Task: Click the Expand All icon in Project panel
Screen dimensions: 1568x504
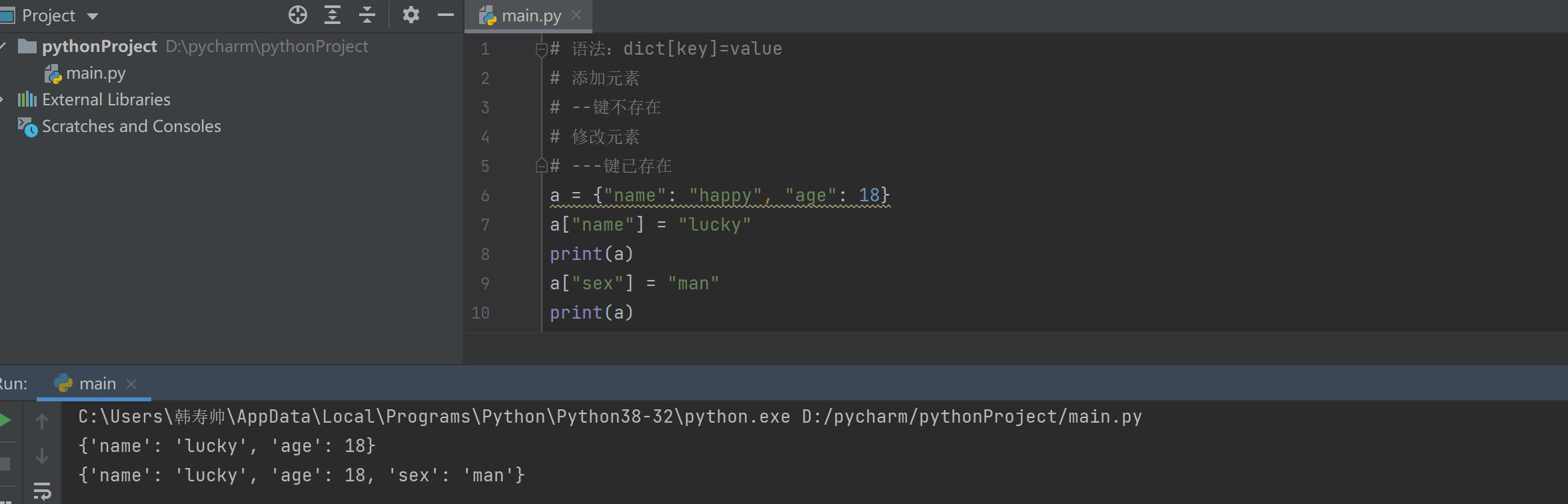Action: tap(332, 15)
